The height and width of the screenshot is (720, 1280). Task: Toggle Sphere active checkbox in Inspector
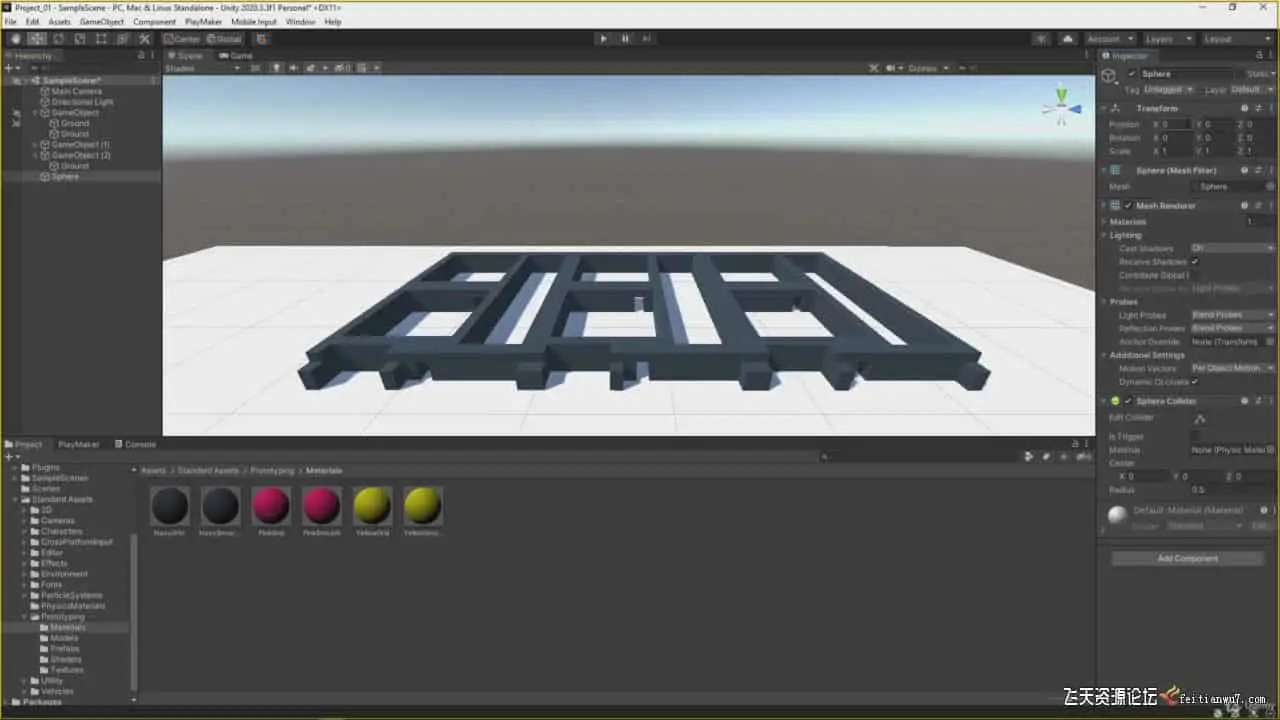[x=1132, y=74]
